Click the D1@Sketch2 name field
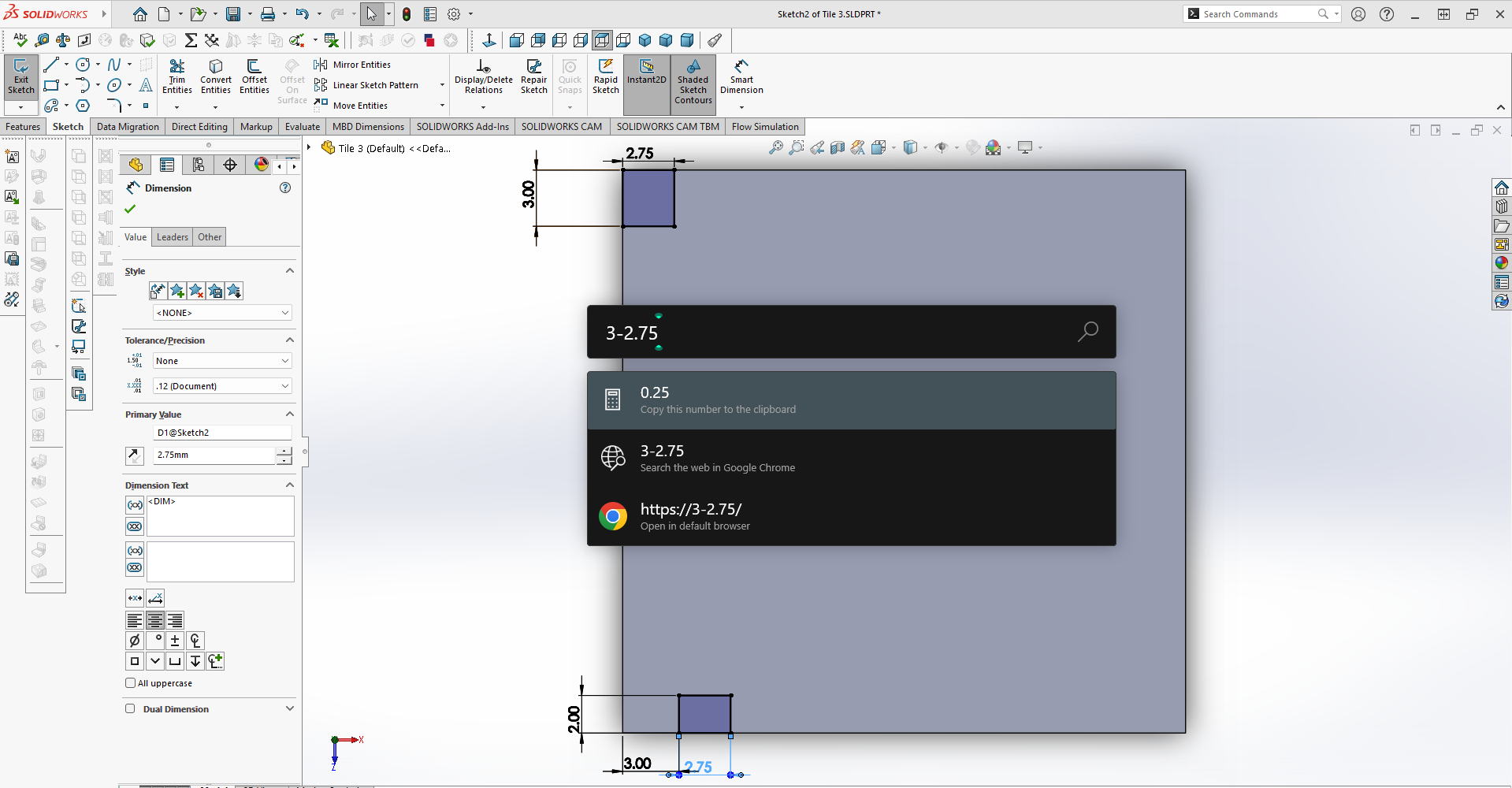The width and height of the screenshot is (1512, 788). (222, 433)
